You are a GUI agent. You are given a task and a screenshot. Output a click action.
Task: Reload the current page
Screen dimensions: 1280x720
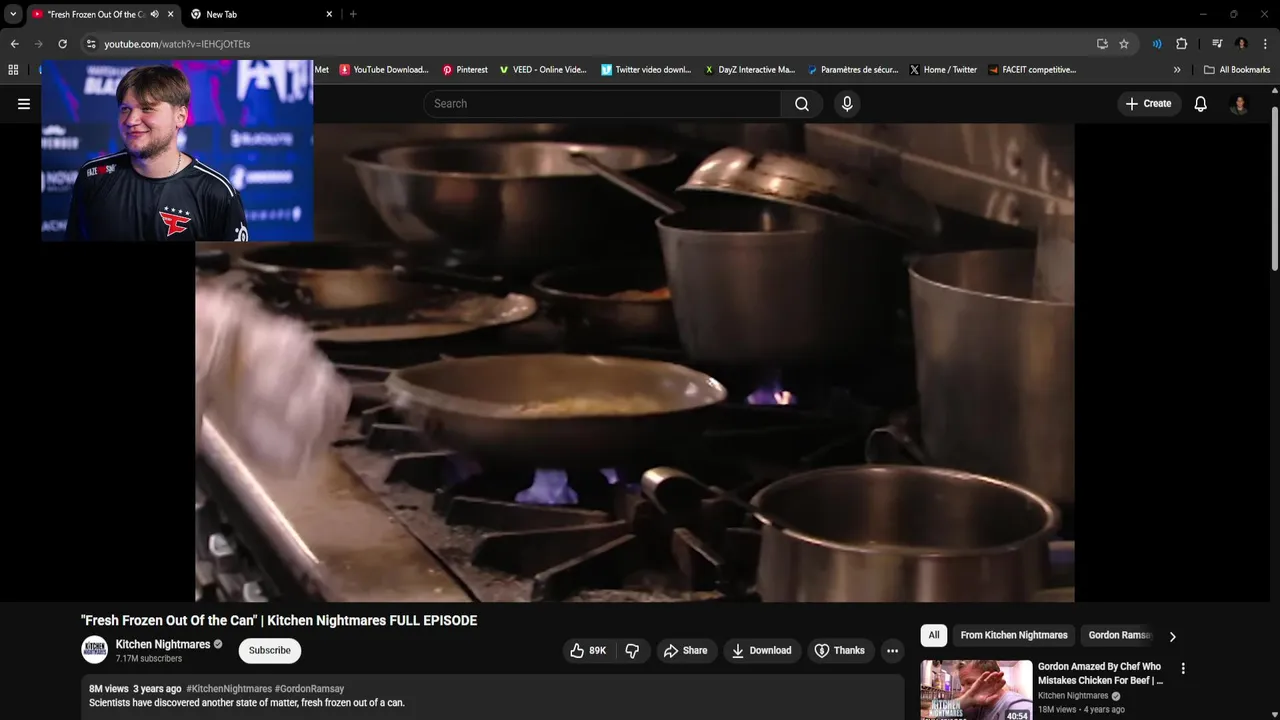[62, 44]
